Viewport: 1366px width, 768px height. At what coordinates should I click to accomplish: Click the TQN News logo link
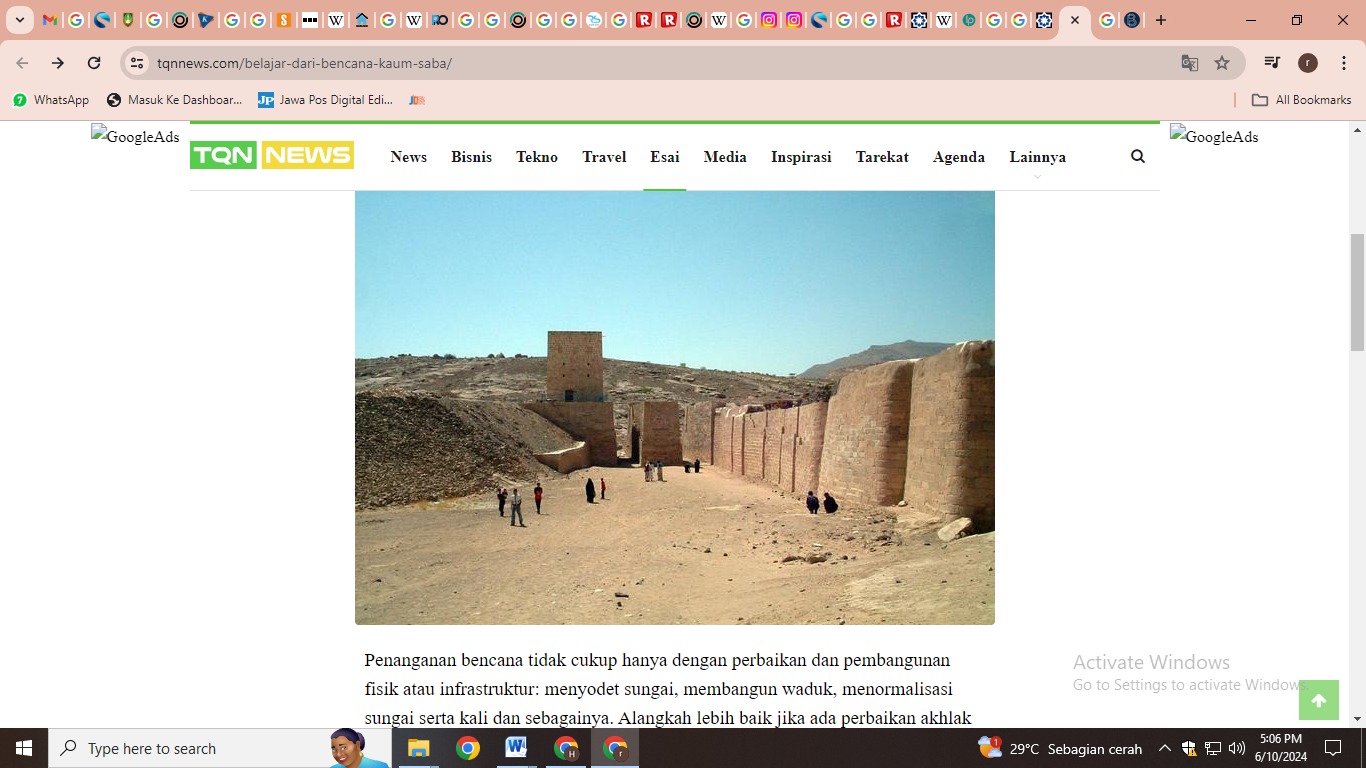click(x=272, y=155)
